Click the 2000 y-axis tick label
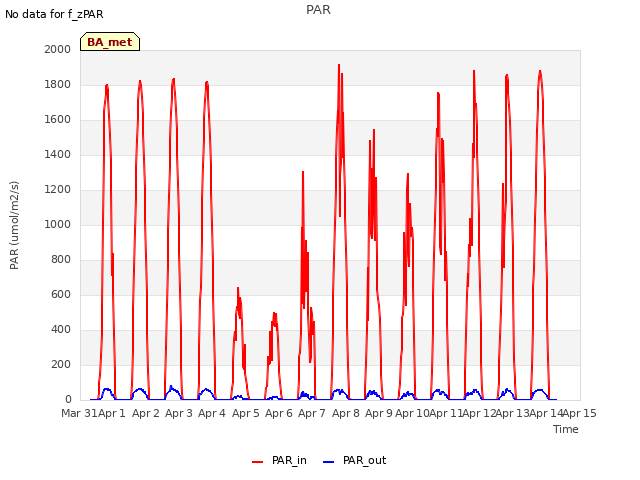The height and width of the screenshot is (480, 640). click(58, 49)
